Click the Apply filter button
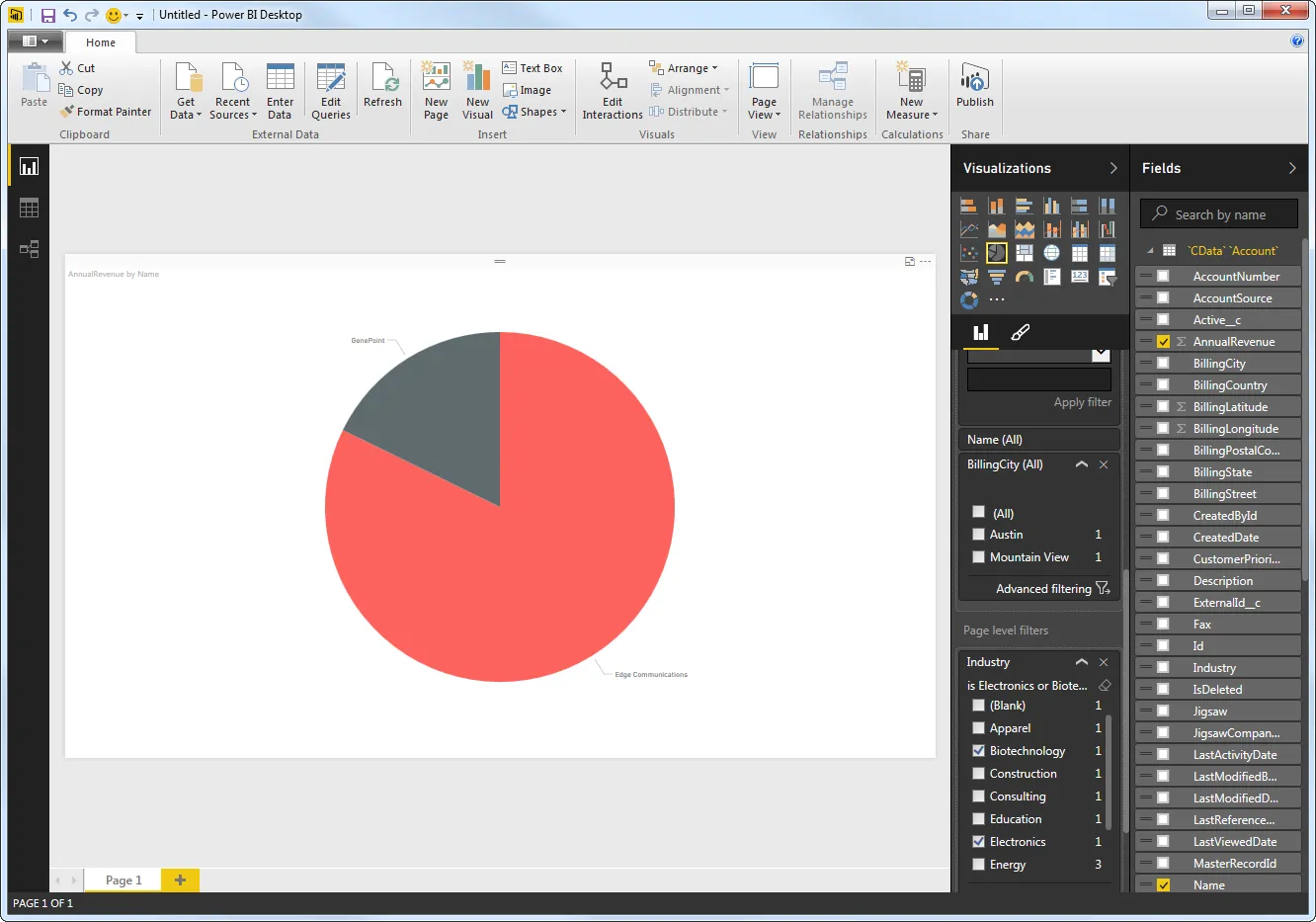 (x=1082, y=402)
